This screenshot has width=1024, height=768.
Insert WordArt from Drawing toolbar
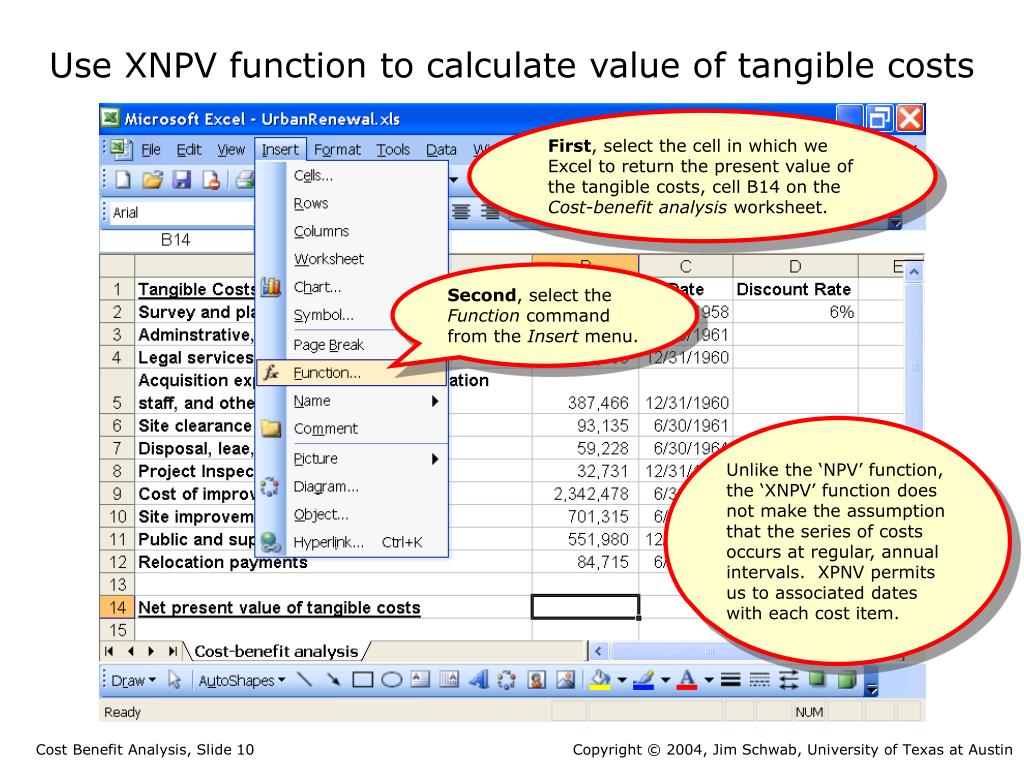pos(479,680)
